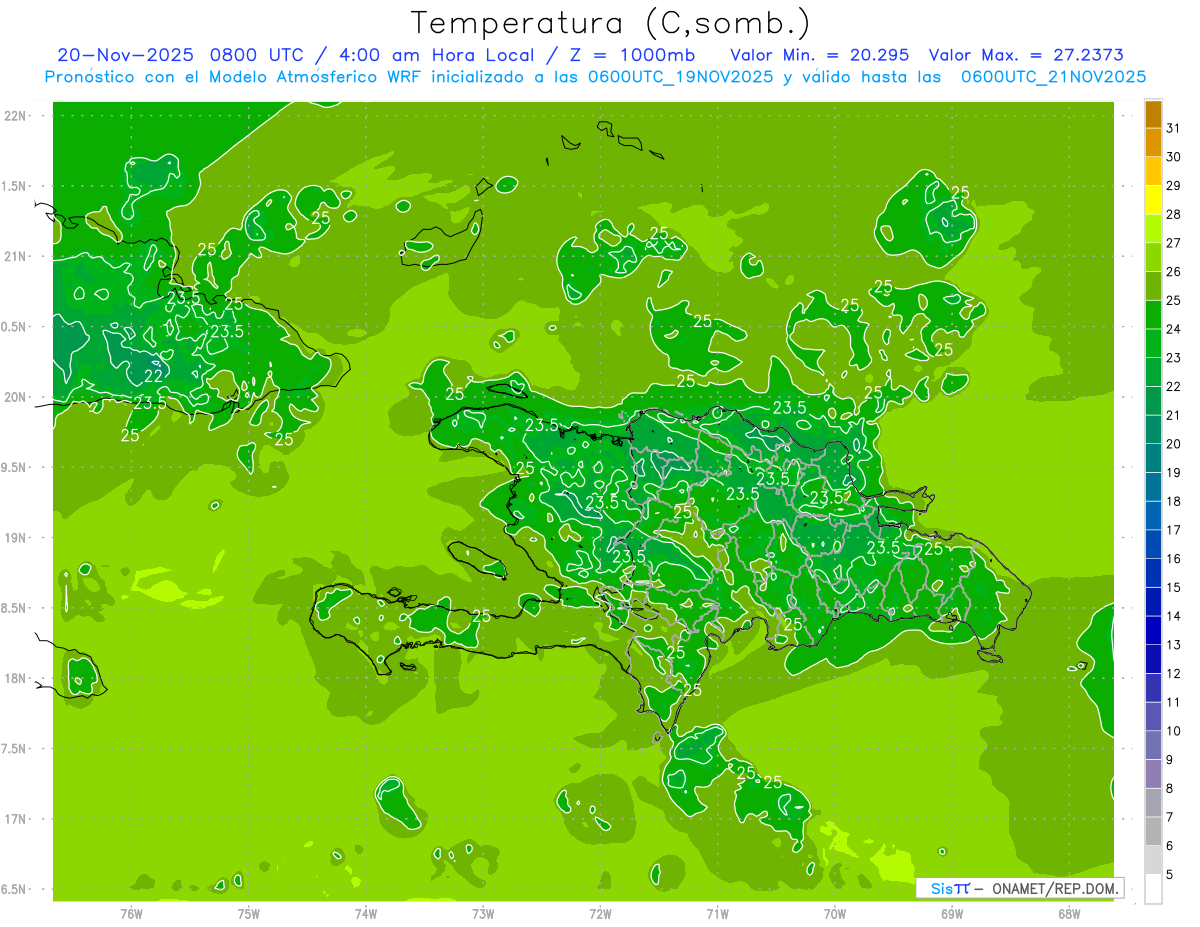Click the '22' contour label over Cuba
The height and width of the screenshot is (927, 1200).
154,376
